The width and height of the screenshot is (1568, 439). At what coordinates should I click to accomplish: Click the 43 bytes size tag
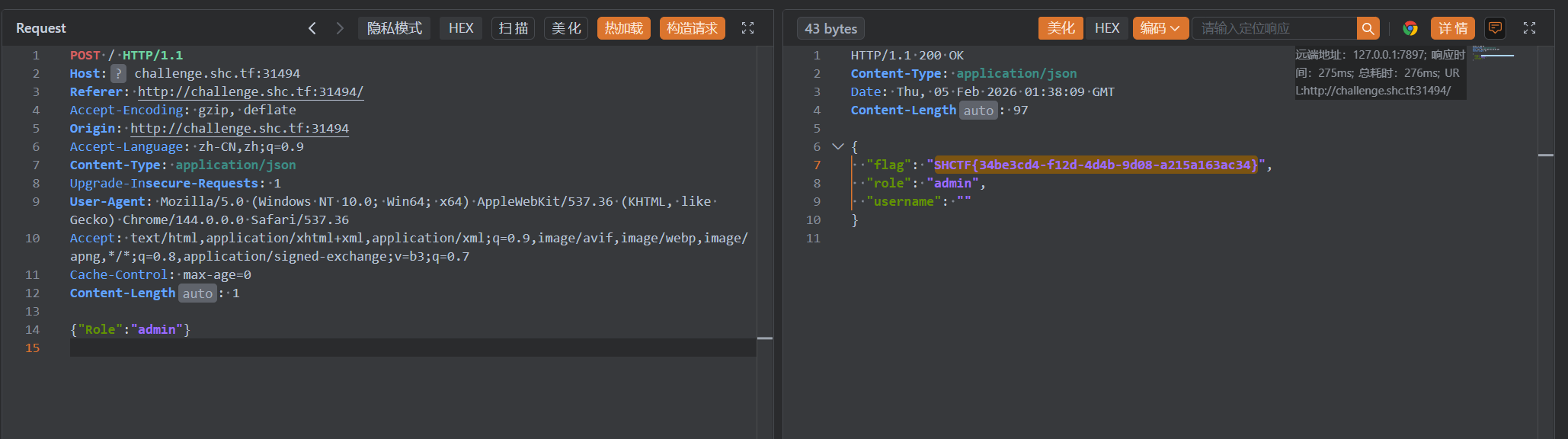(830, 28)
